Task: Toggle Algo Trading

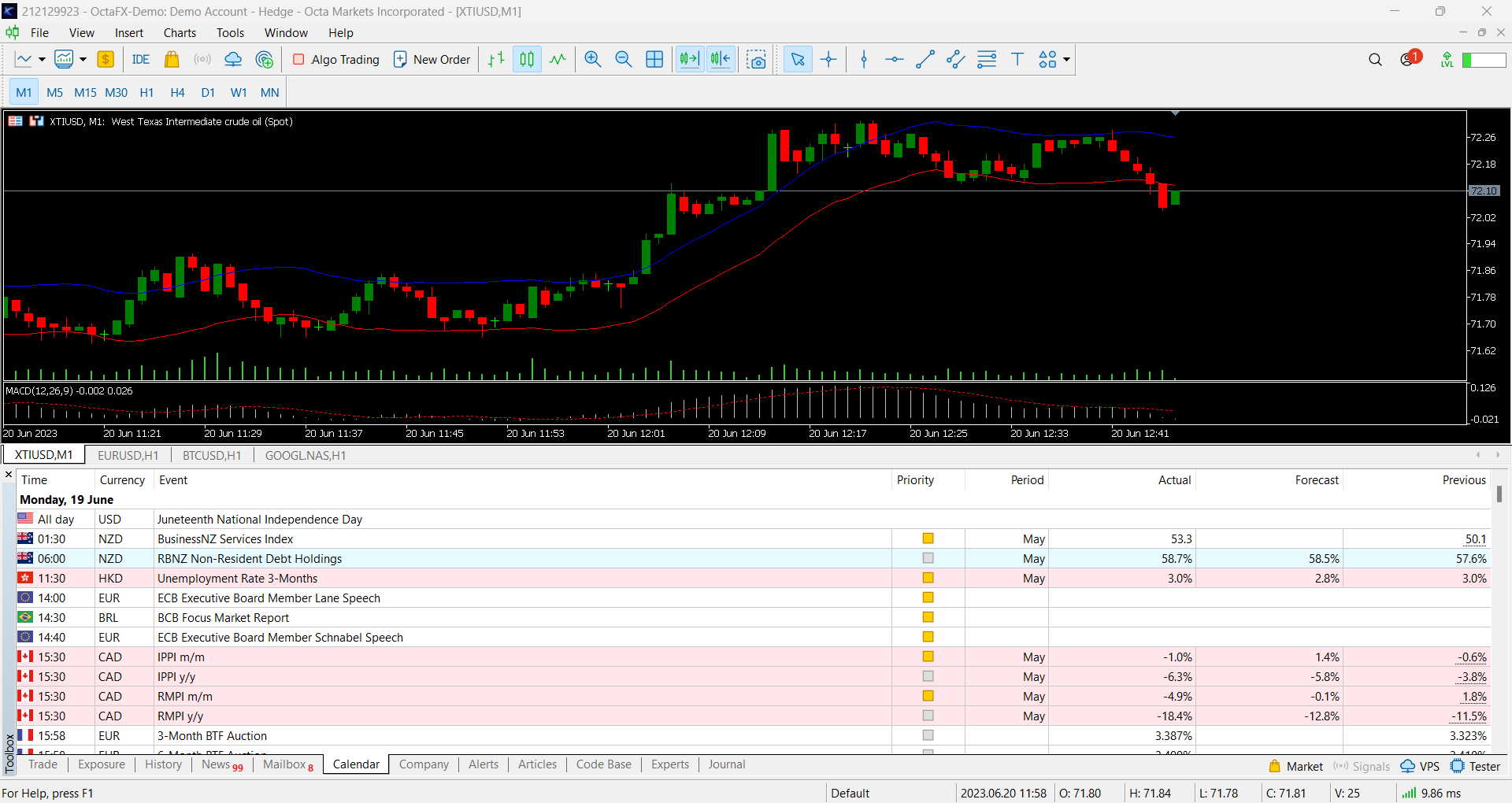Action: tap(336, 59)
